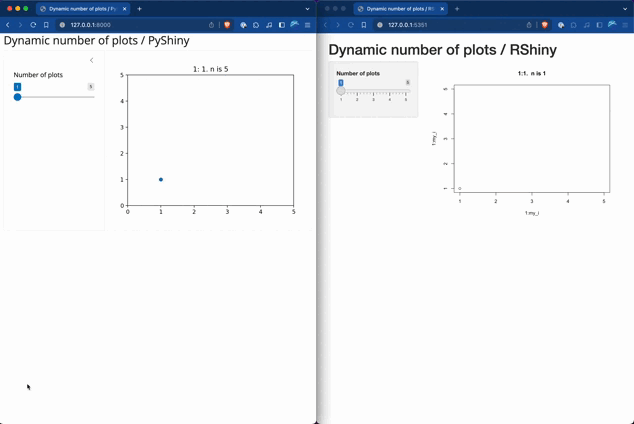Select the 'Dynamic number of plots / Py' tab
Image resolution: width=634 pixels, height=424 pixels.
tap(83, 8)
